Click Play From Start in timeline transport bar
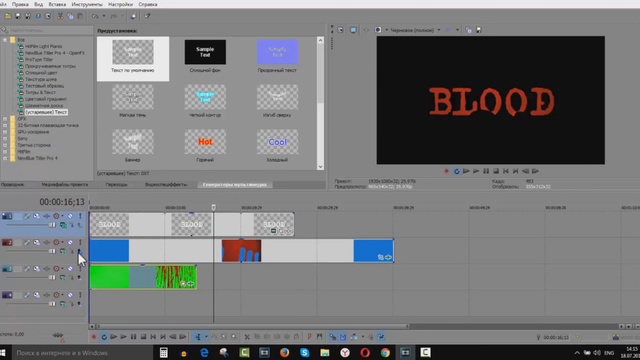This screenshot has height=360, width=640. tap(113, 337)
